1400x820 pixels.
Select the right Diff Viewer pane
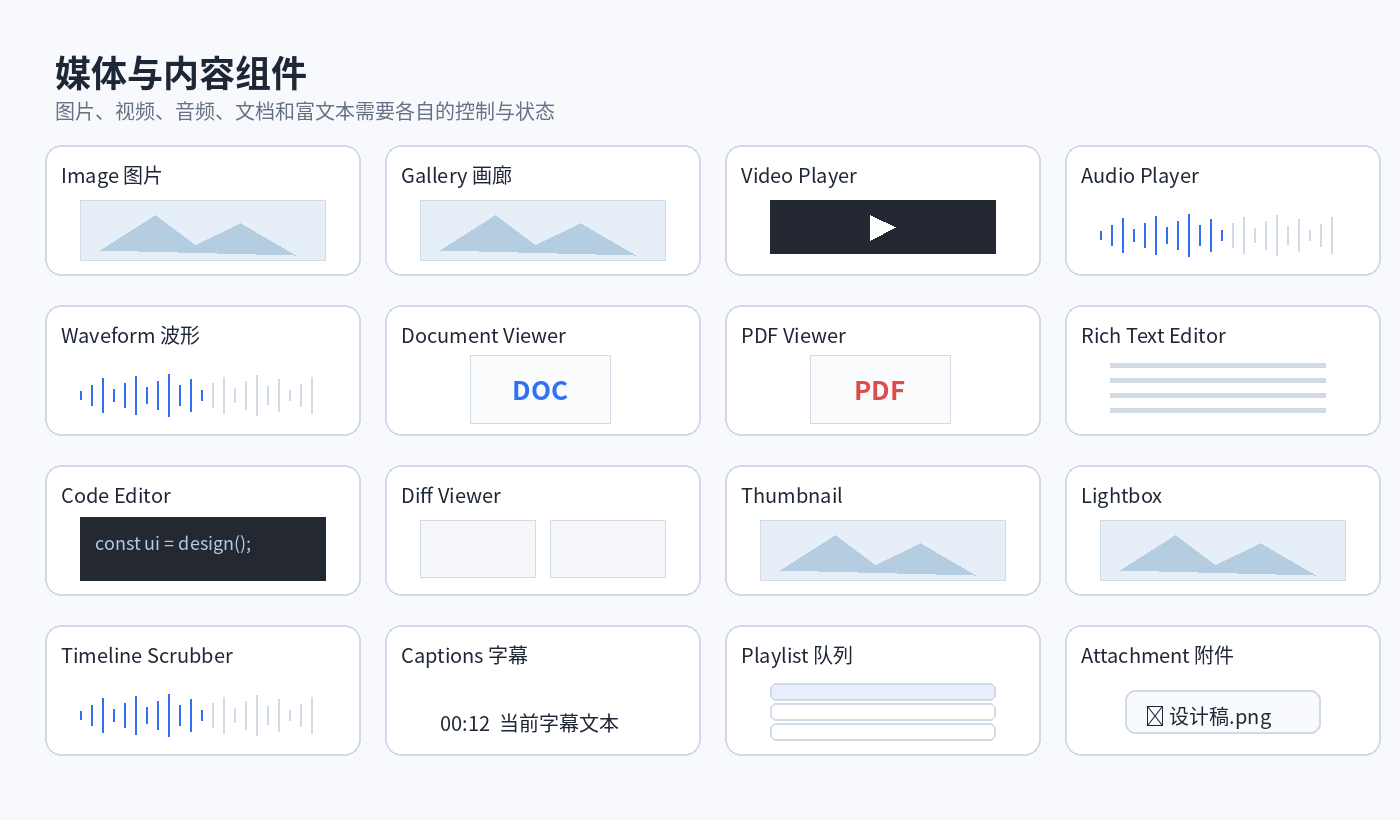click(608, 549)
